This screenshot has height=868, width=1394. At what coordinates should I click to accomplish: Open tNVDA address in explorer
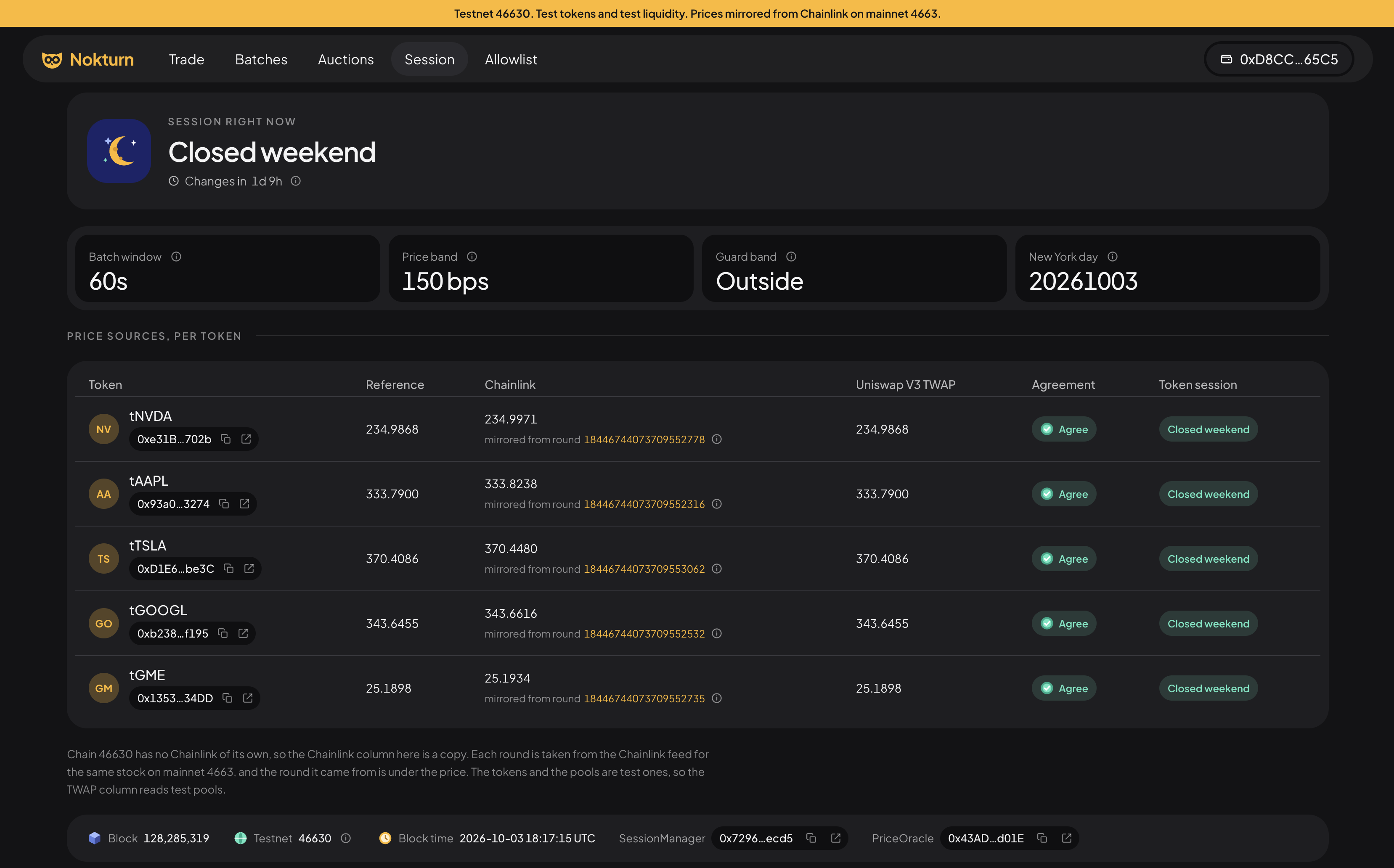tap(246, 439)
